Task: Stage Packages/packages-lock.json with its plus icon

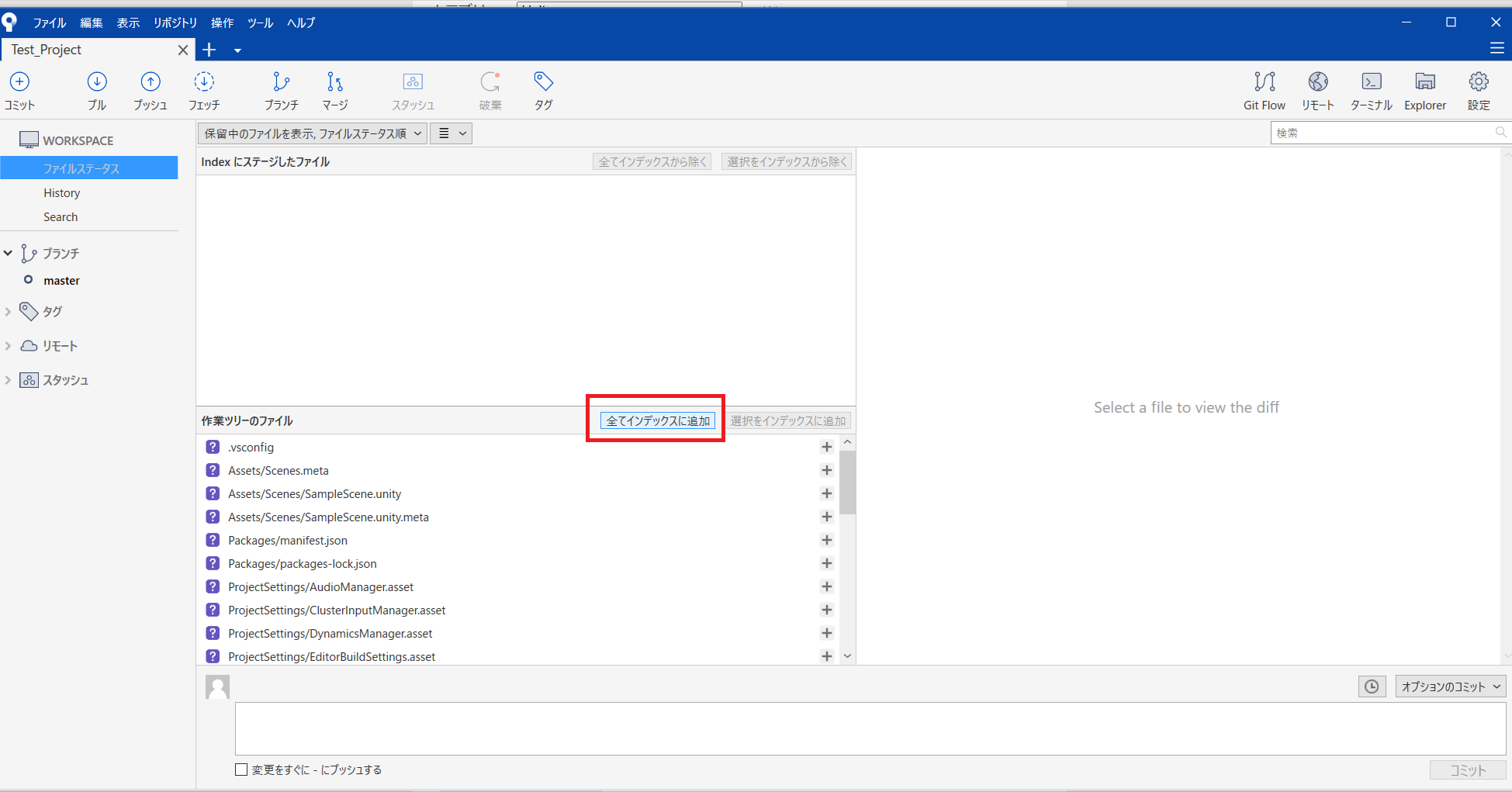Action: (x=826, y=563)
